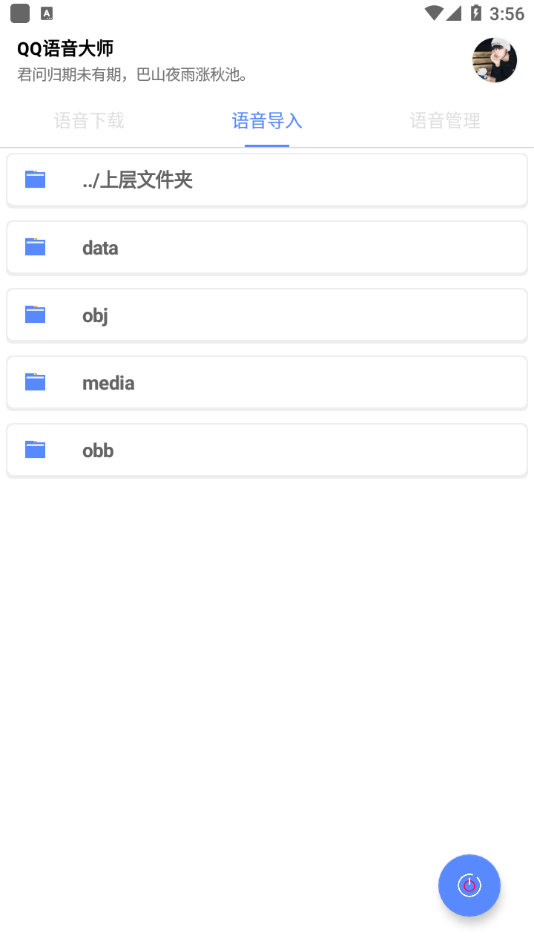The width and height of the screenshot is (534, 950).
Task: Tap the floating power button
Action: click(x=469, y=885)
